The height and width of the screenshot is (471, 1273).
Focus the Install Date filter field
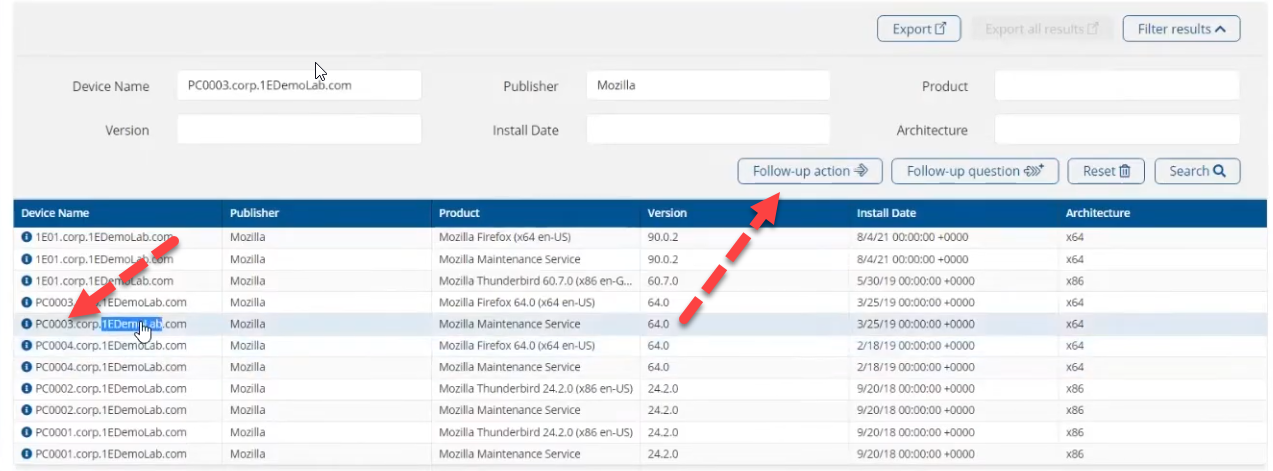pyautogui.click(x=708, y=130)
